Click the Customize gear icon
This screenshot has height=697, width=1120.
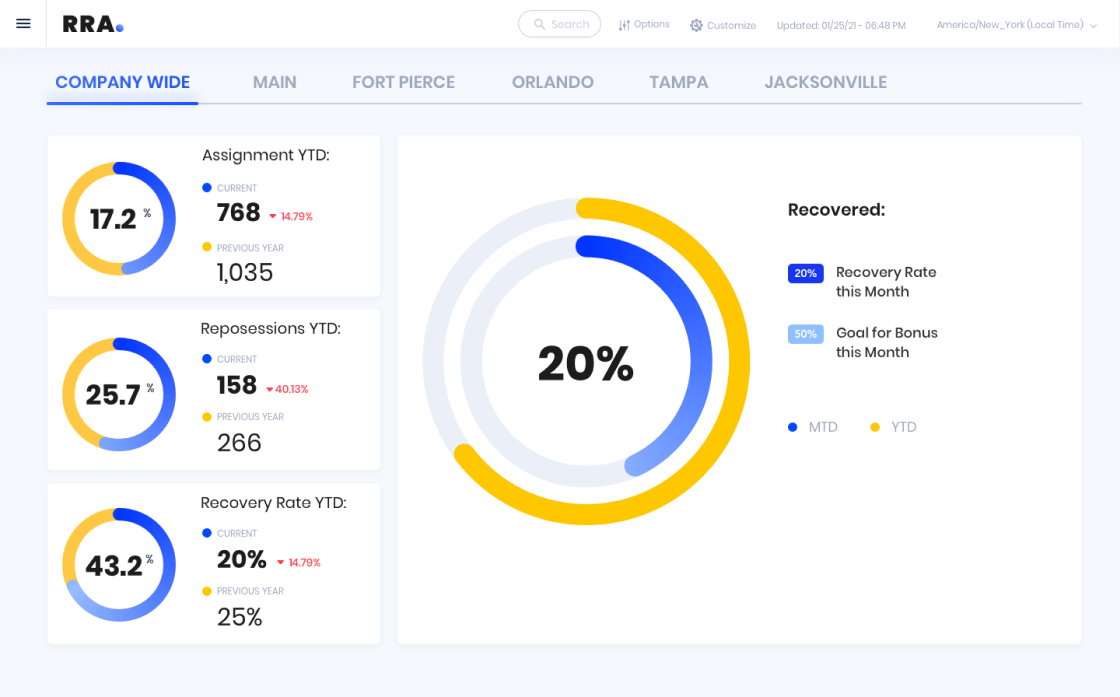[x=696, y=25]
